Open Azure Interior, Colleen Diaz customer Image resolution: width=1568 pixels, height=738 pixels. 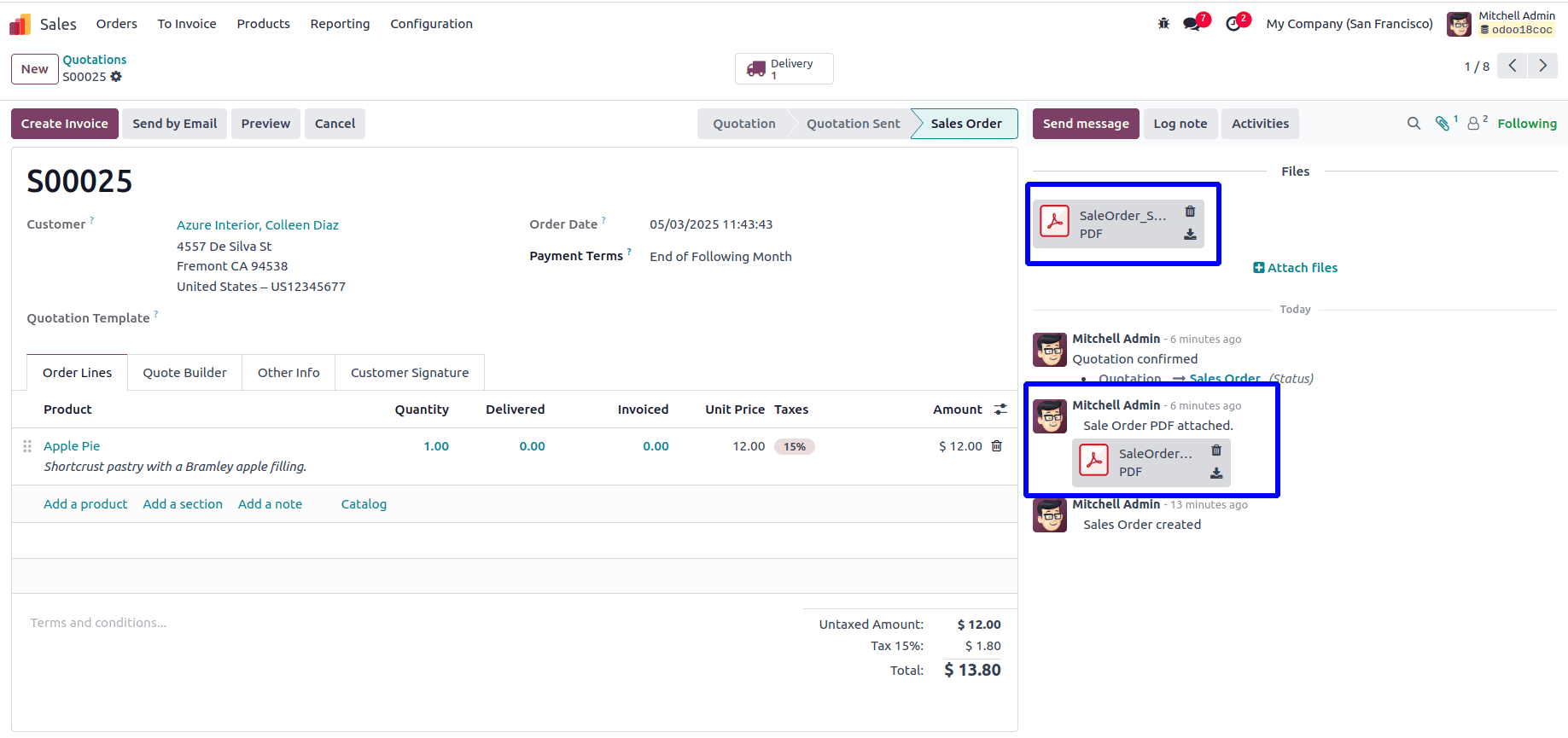(x=258, y=225)
